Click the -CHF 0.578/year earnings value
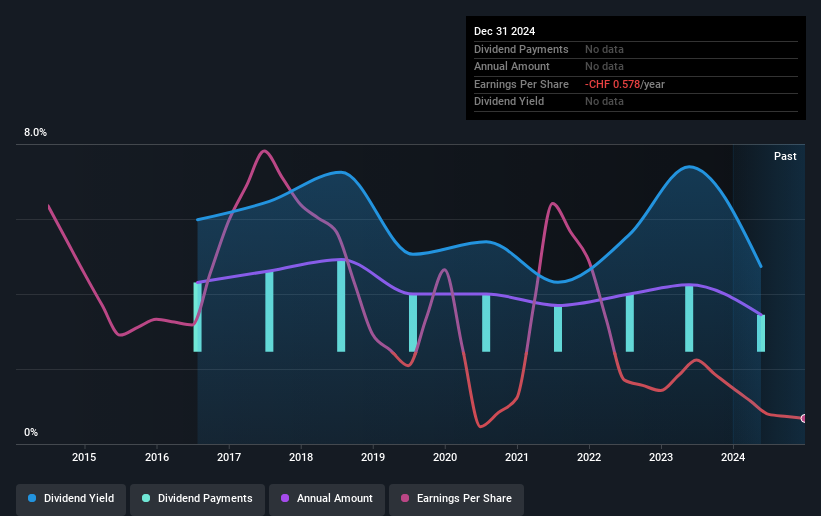This screenshot has height=516, width=821. (x=625, y=84)
